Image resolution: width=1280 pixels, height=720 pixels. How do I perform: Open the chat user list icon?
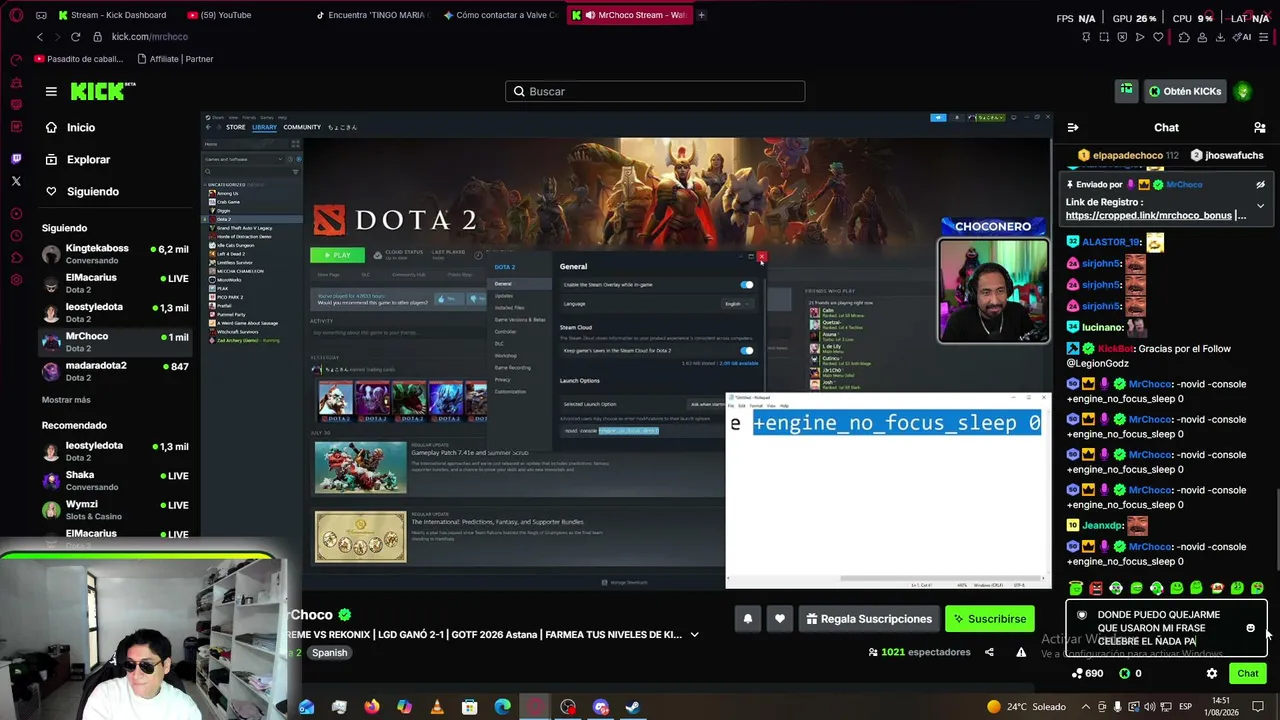point(1260,128)
